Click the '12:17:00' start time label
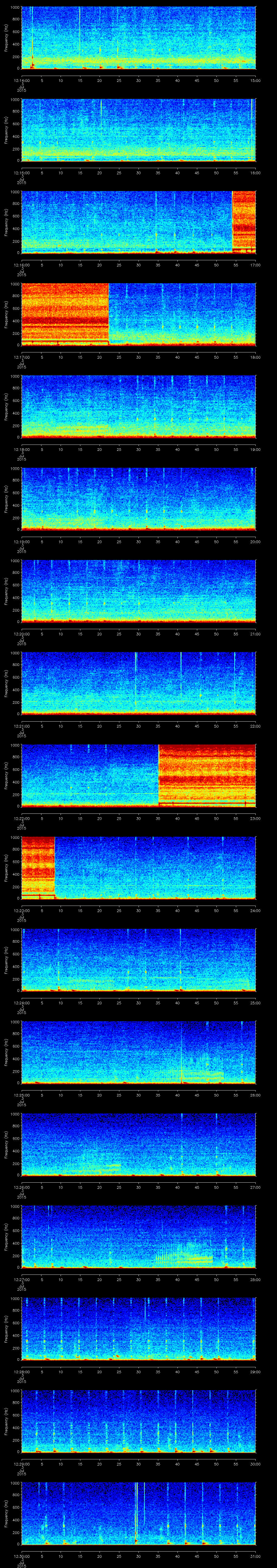The height and width of the screenshot is (1568, 277). click(21, 357)
